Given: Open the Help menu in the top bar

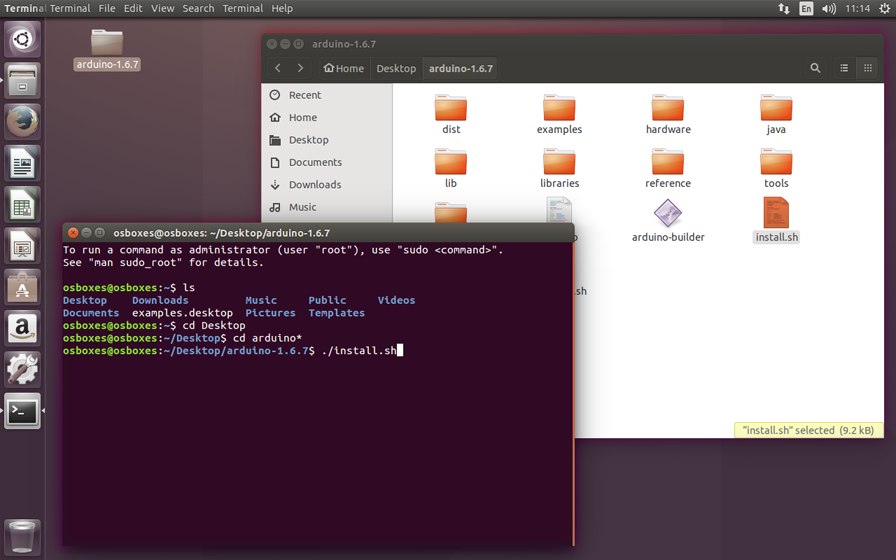Looking at the screenshot, I should [282, 8].
